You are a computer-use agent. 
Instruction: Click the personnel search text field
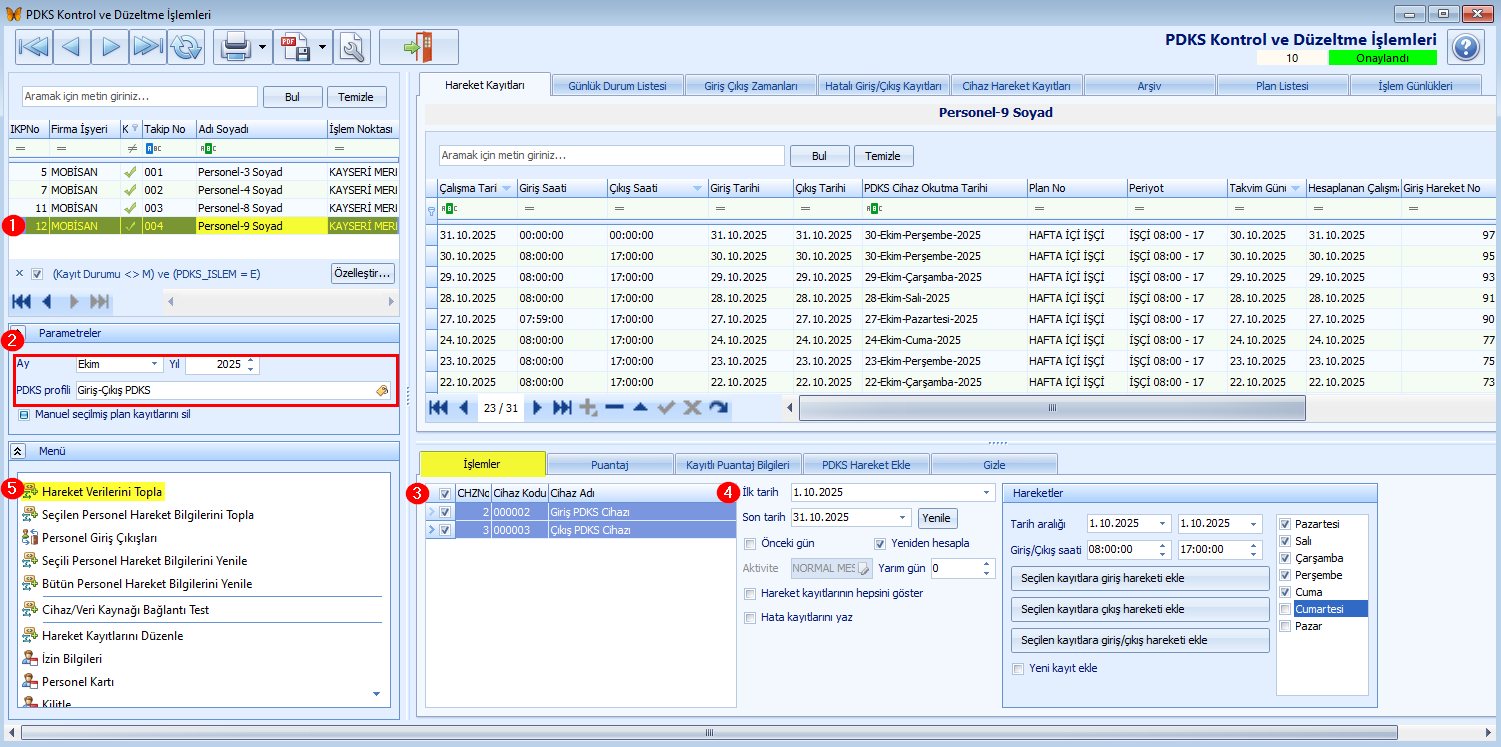click(140, 97)
